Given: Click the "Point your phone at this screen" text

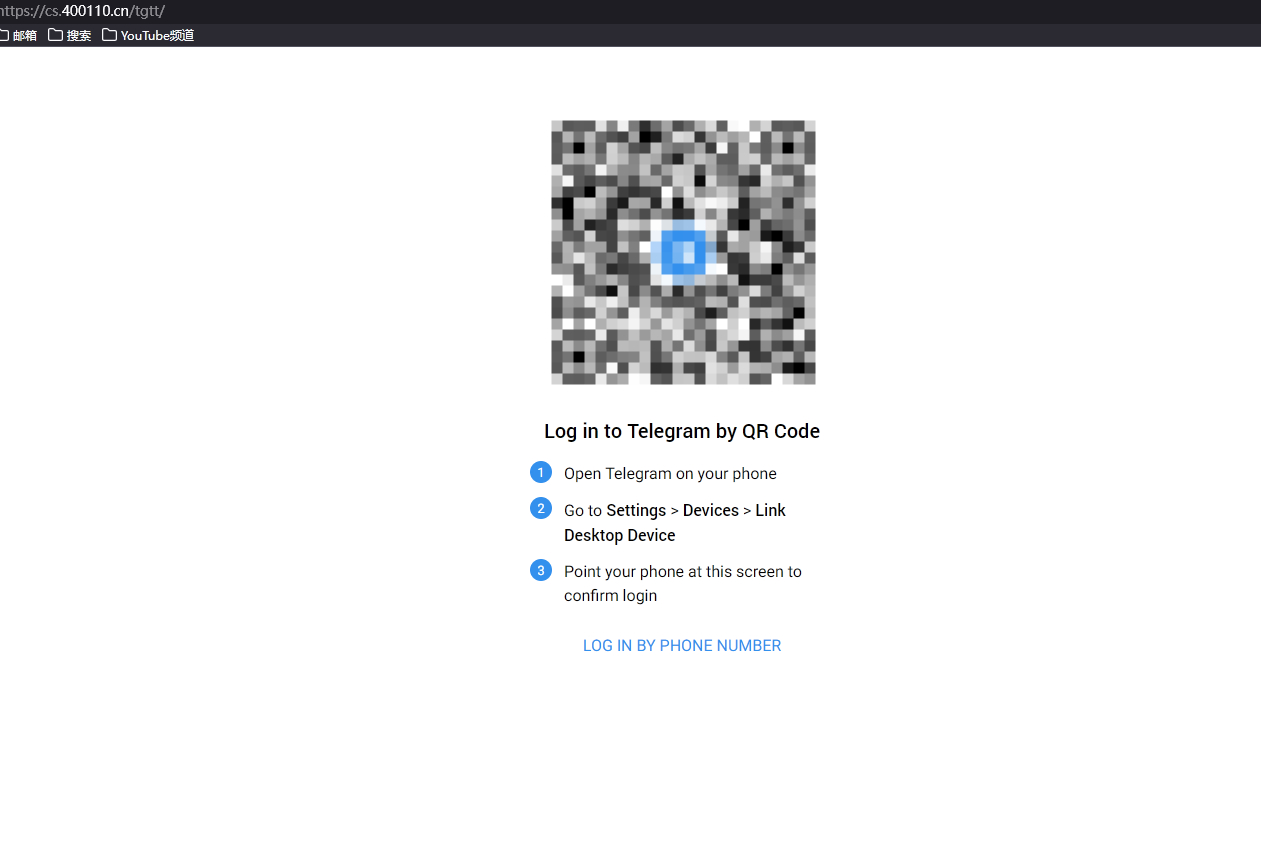Looking at the screenshot, I should [x=682, y=572].
